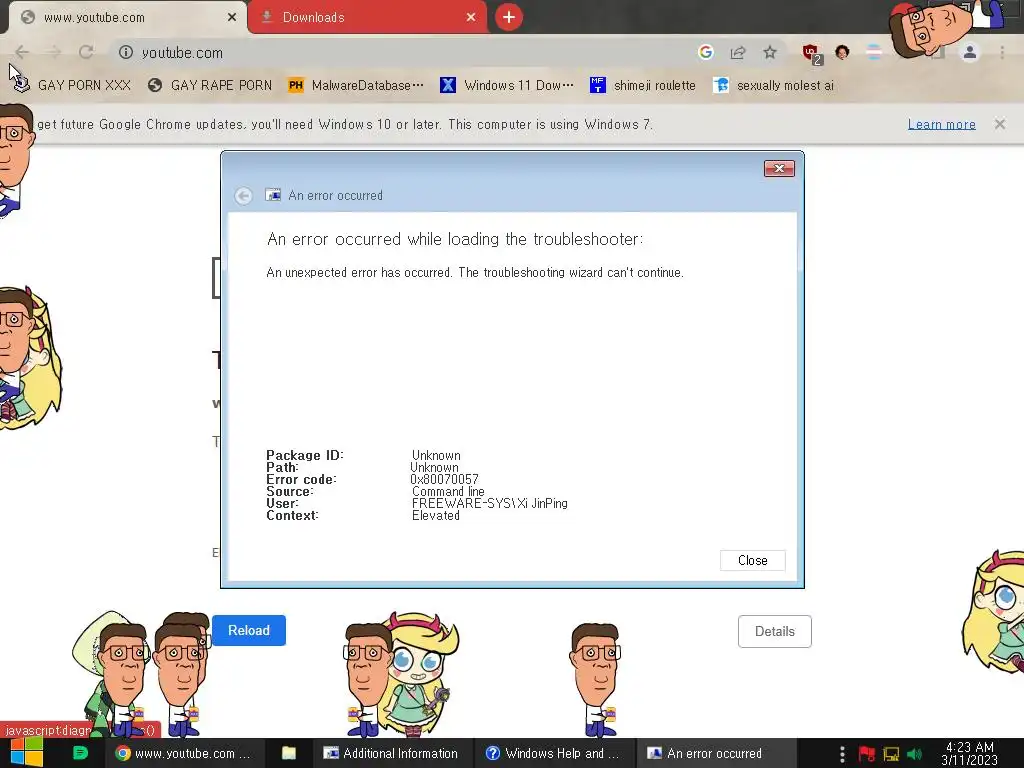Open the striped flag extension icon
1024x768 pixels.
tap(874, 52)
